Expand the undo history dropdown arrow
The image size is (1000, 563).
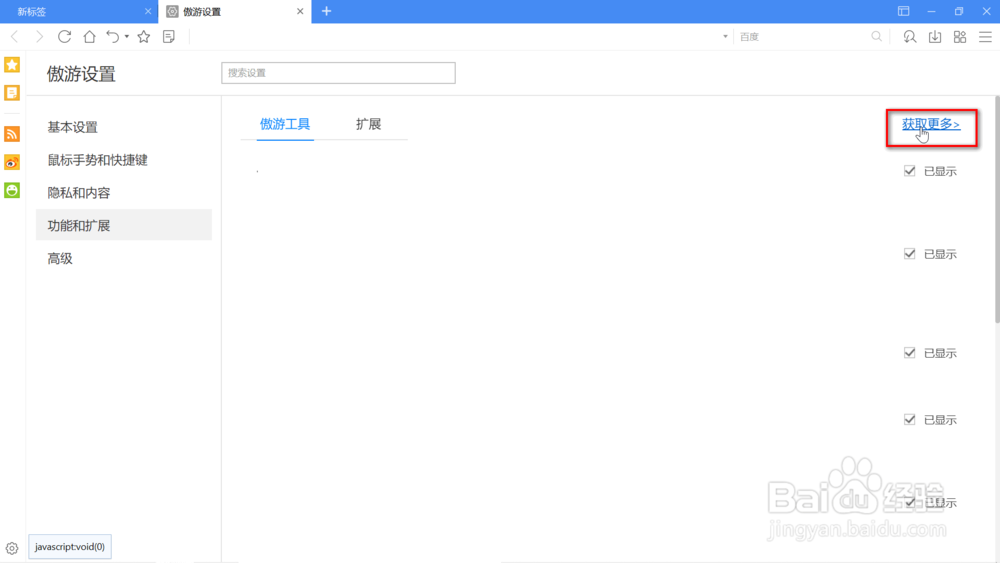point(127,37)
